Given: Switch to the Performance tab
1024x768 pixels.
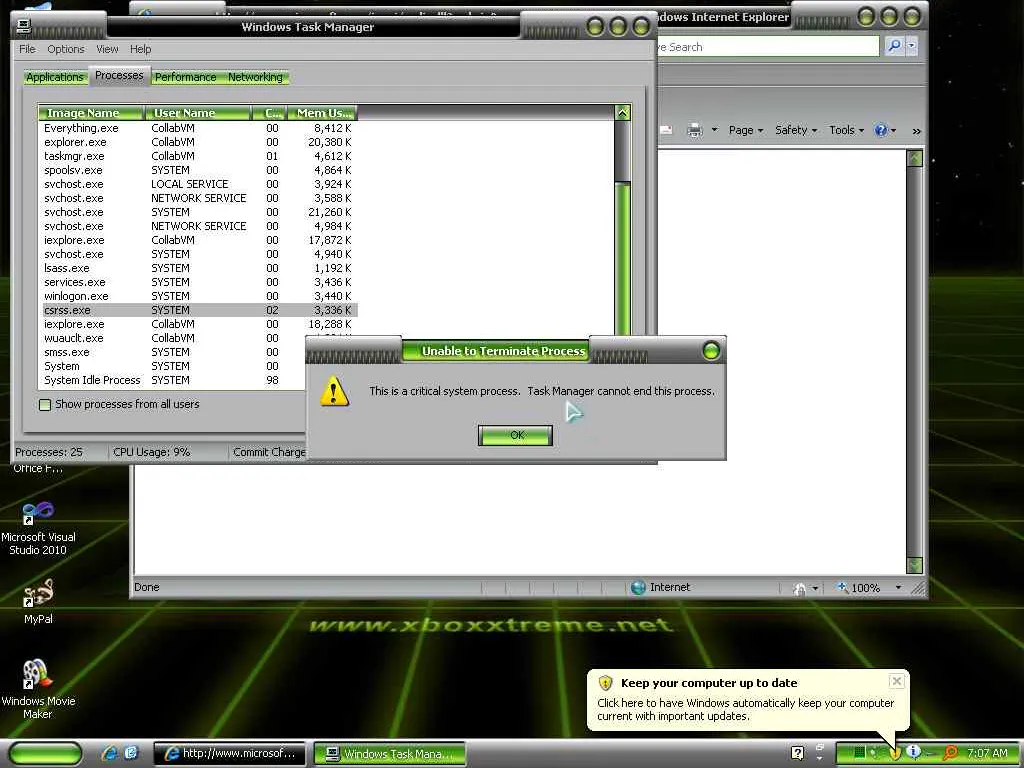Looking at the screenshot, I should tap(185, 77).
